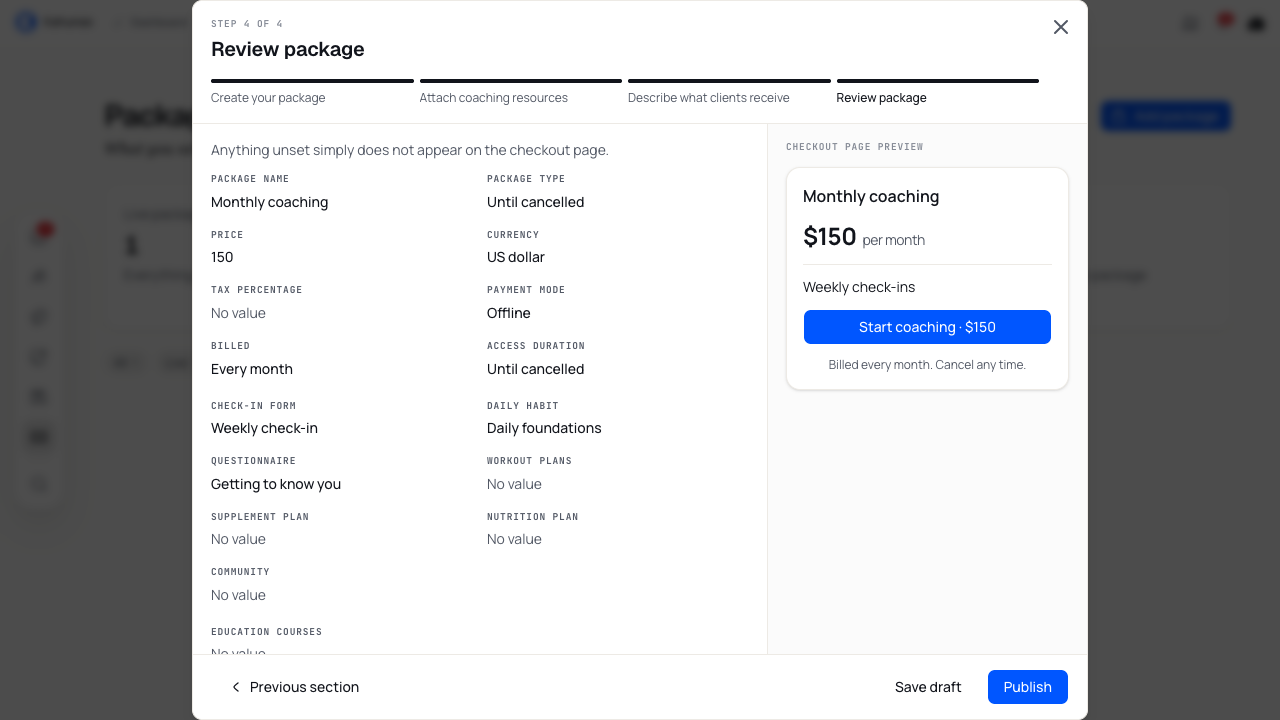
Task: Click the Community No value text
Action: coord(238,595)
